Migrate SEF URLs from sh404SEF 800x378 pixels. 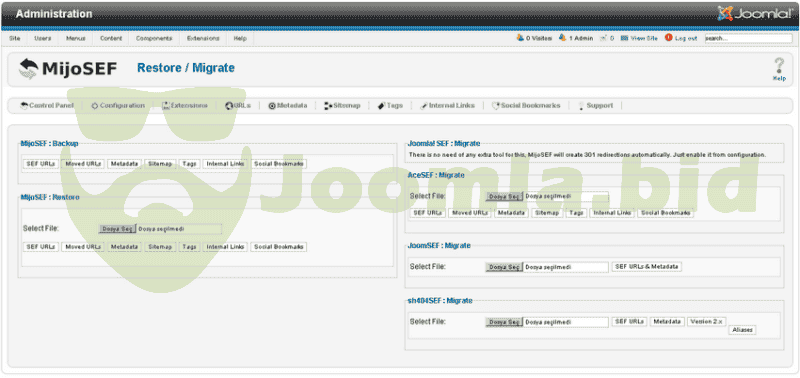(629, 322)
